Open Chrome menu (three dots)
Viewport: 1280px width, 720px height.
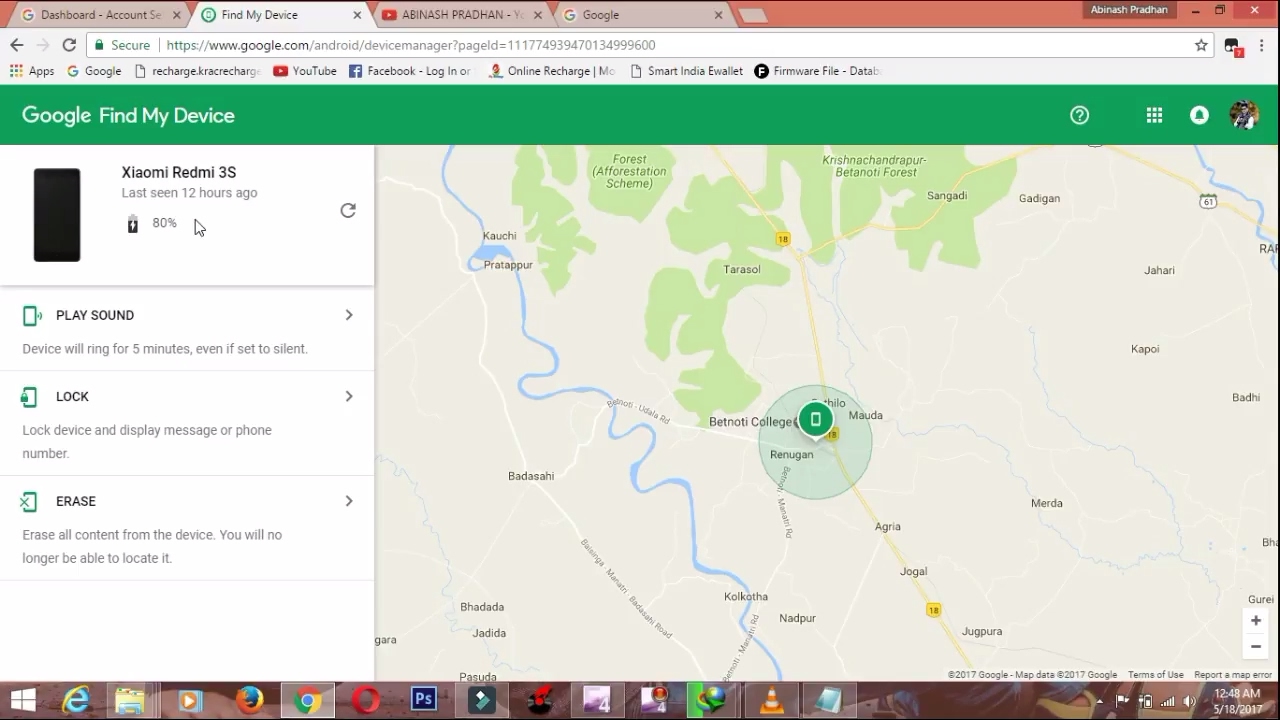1261,45
